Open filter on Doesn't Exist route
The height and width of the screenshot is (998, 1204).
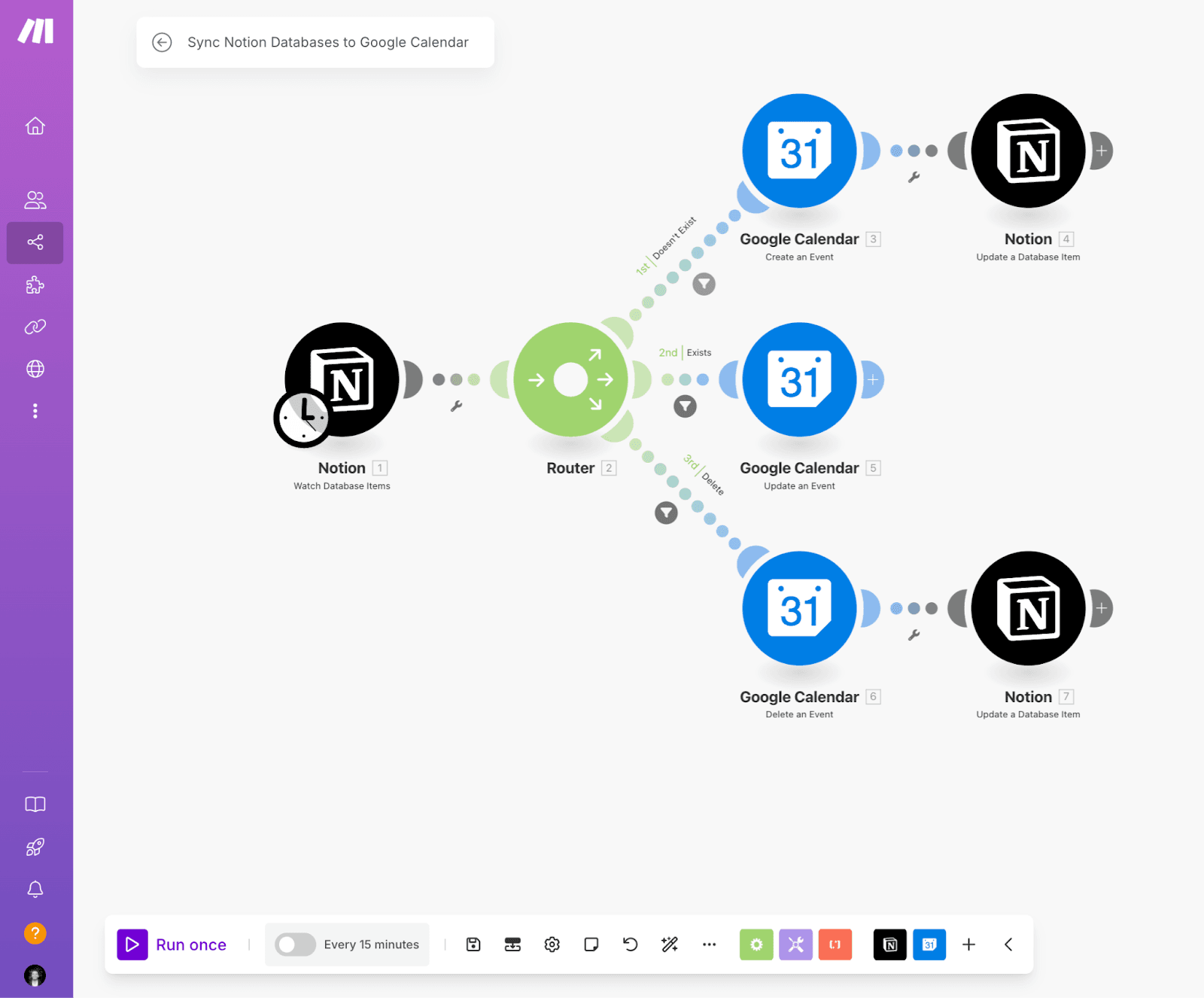coord(704,284)
